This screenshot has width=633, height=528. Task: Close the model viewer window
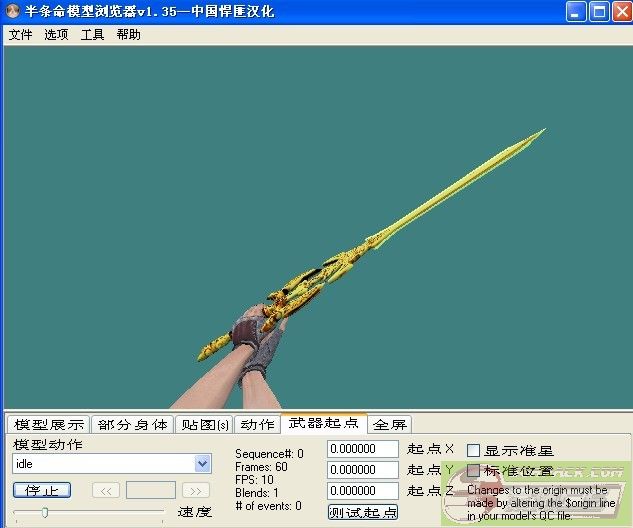(622, 11)
